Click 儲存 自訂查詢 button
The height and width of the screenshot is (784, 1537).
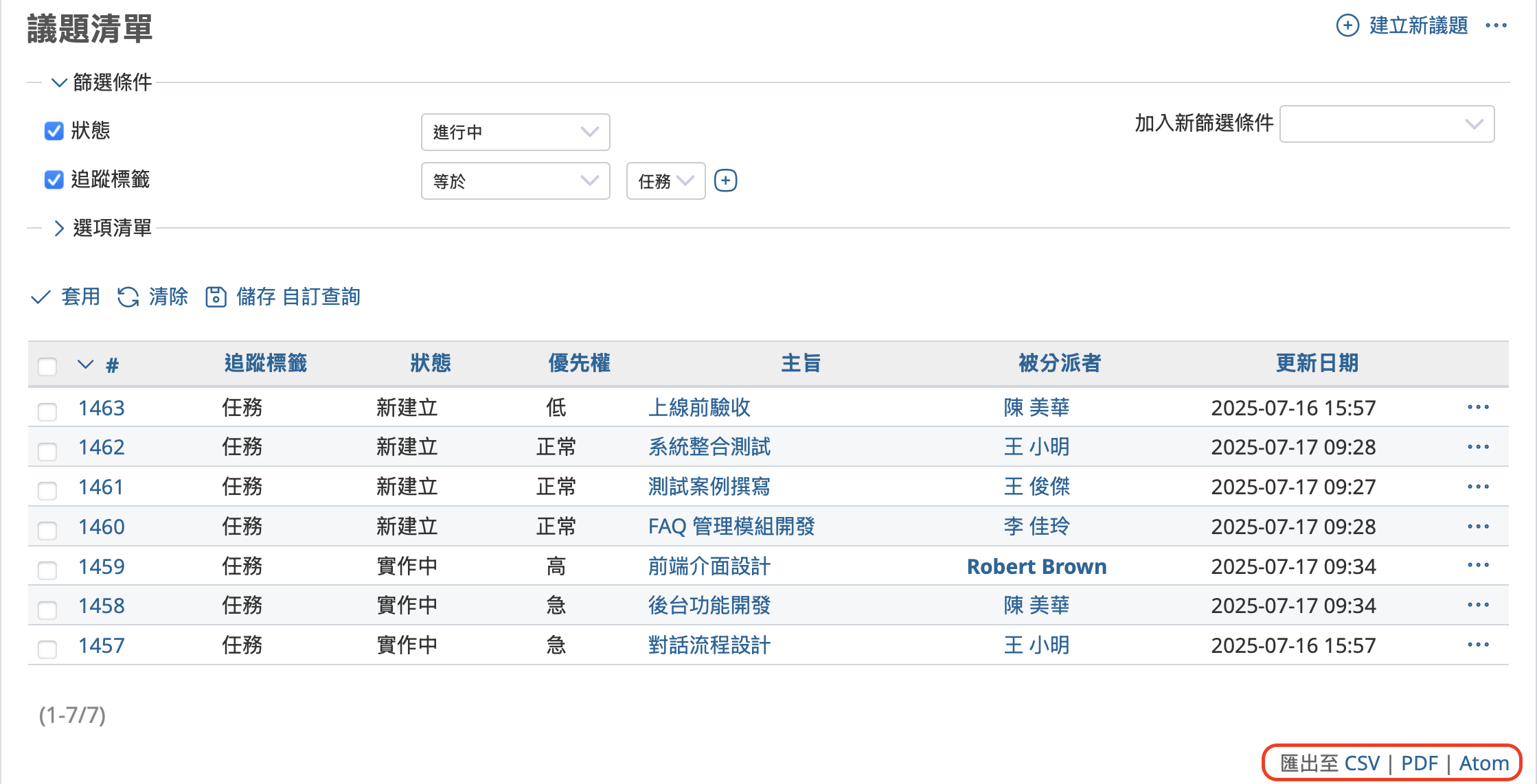coord(283,297)
